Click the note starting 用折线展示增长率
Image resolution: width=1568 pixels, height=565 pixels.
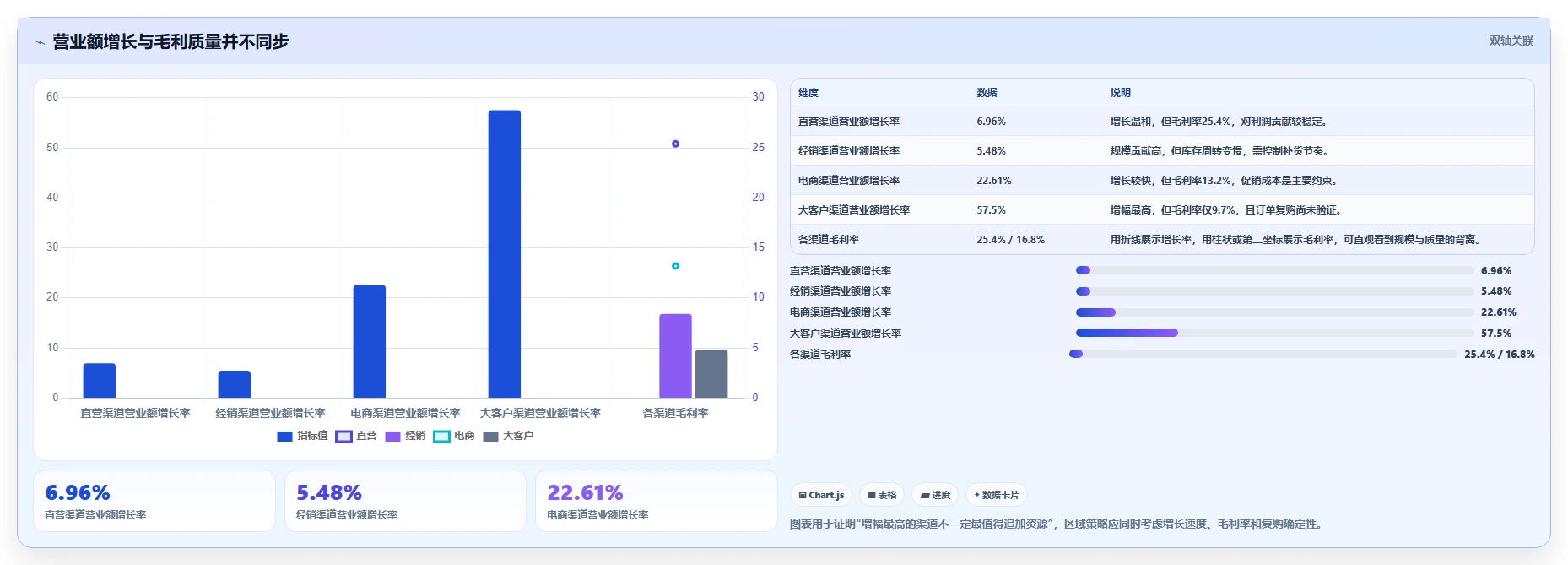pyautogui.click(x=1297, y=240)
